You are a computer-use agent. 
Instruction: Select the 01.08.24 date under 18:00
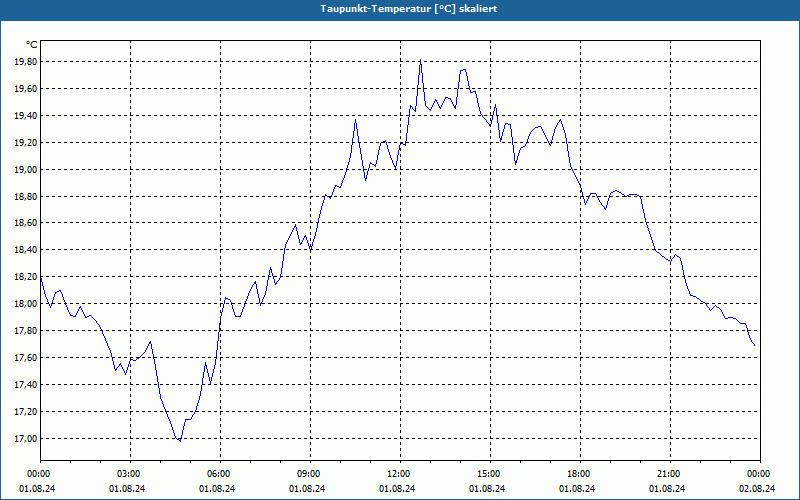[578, 489]
